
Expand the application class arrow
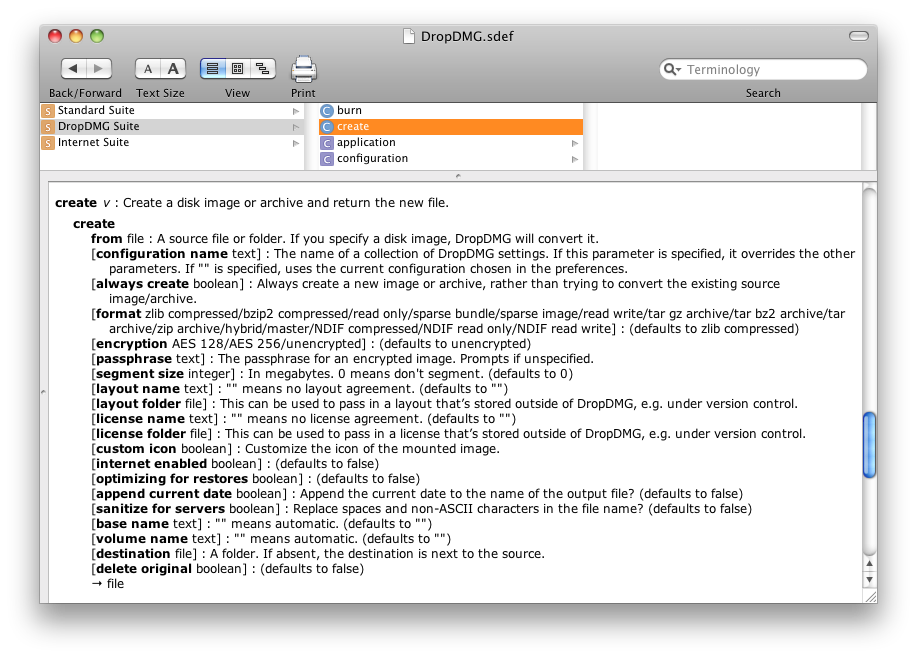point(575,143)
